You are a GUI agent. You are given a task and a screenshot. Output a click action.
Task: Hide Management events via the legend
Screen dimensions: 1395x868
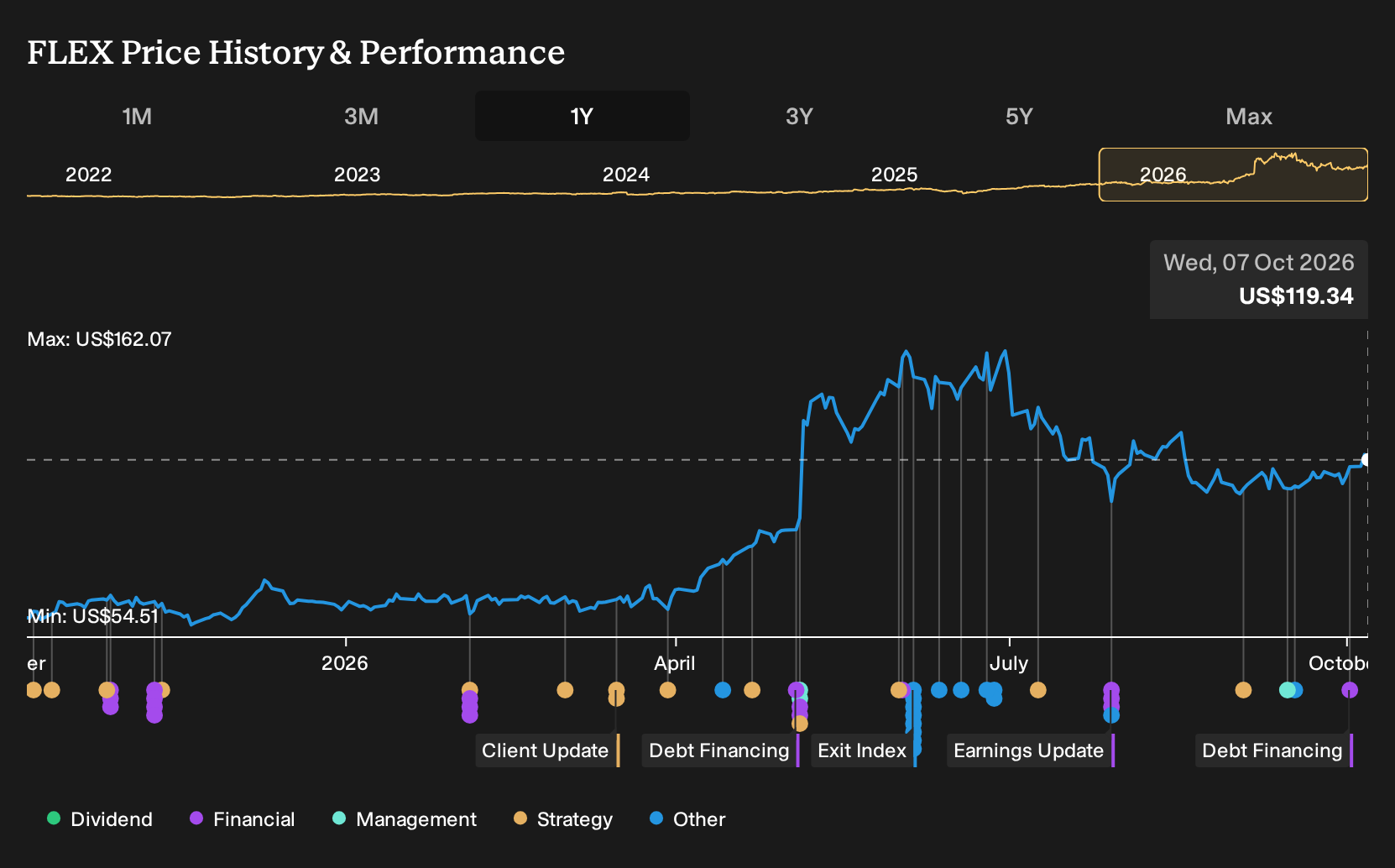coord(405,819)
